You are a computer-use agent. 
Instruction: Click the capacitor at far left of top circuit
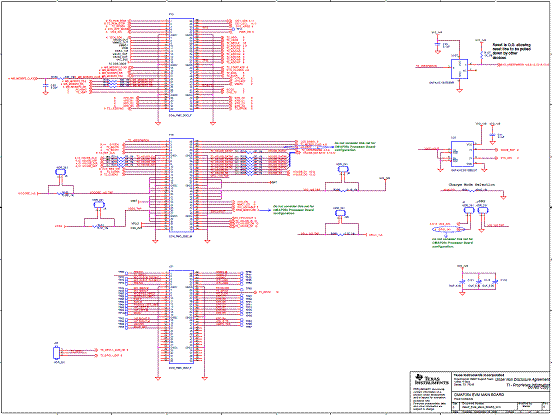[x=45, y=86]
